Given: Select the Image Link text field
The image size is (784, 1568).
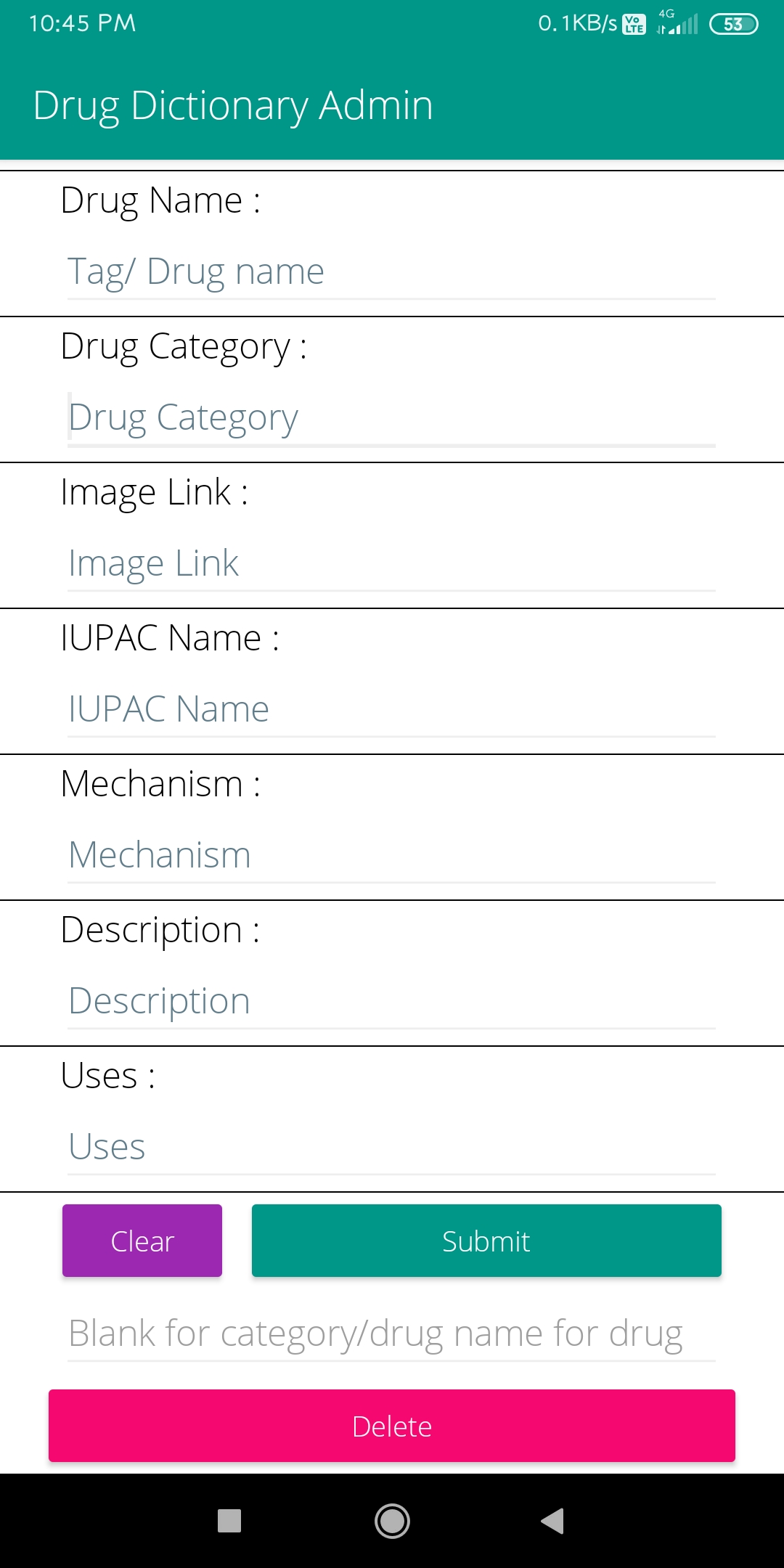Looking at the screenshot, I should coord(391,564).
